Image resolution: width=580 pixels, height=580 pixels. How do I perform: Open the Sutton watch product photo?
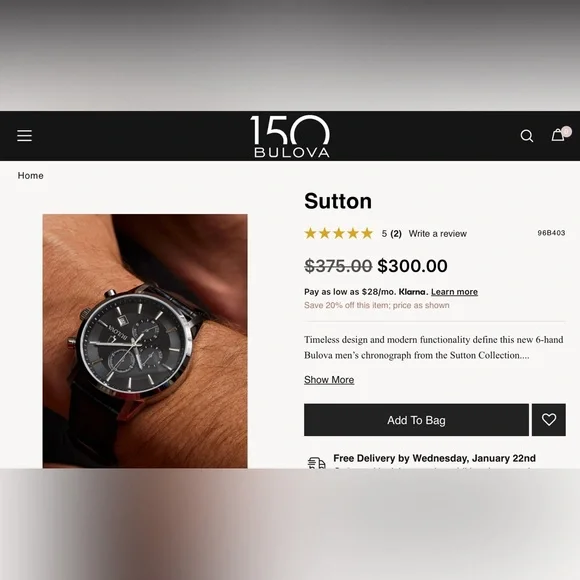145,341
